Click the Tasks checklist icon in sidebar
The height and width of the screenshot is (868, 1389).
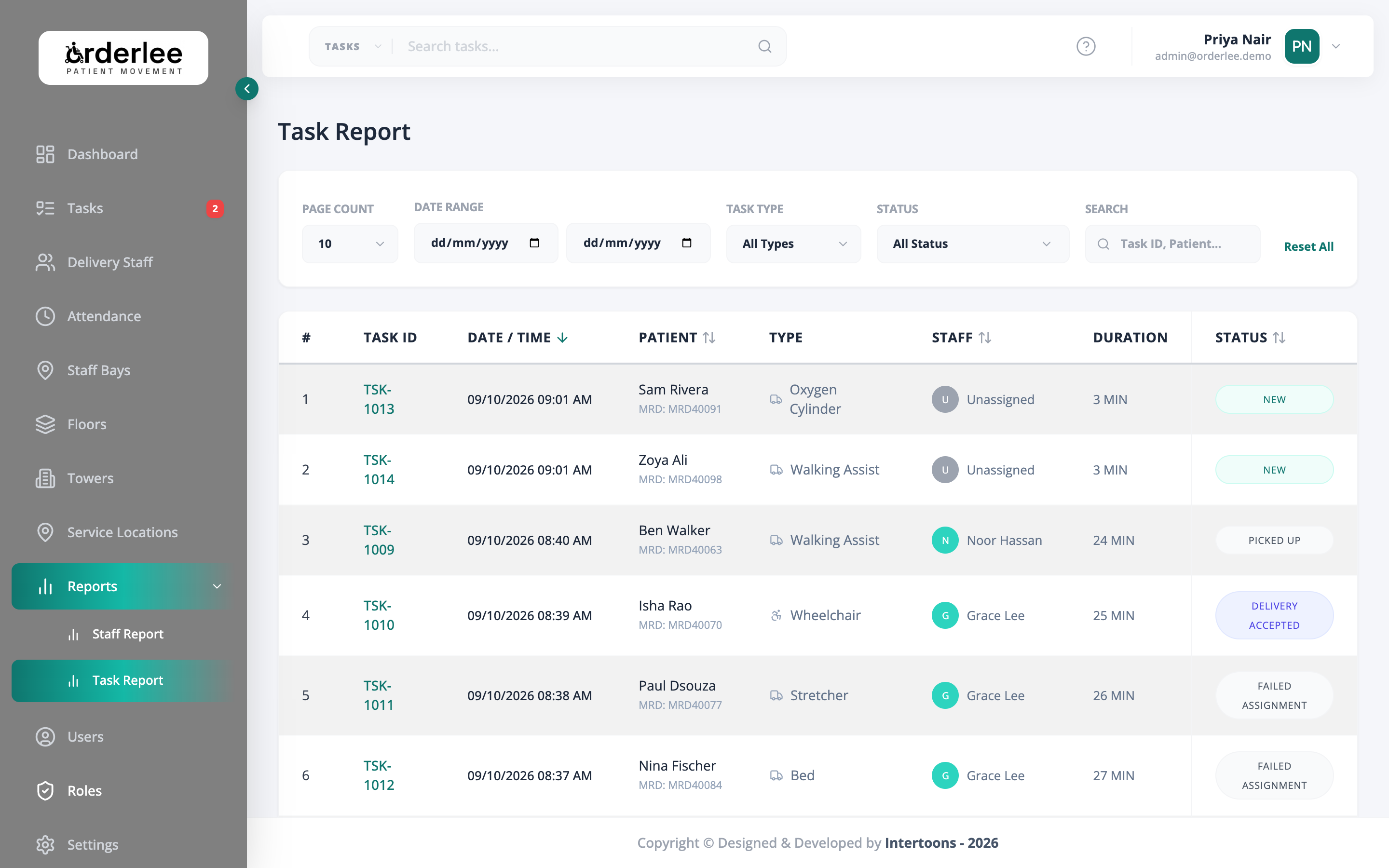tap(45, 208)
